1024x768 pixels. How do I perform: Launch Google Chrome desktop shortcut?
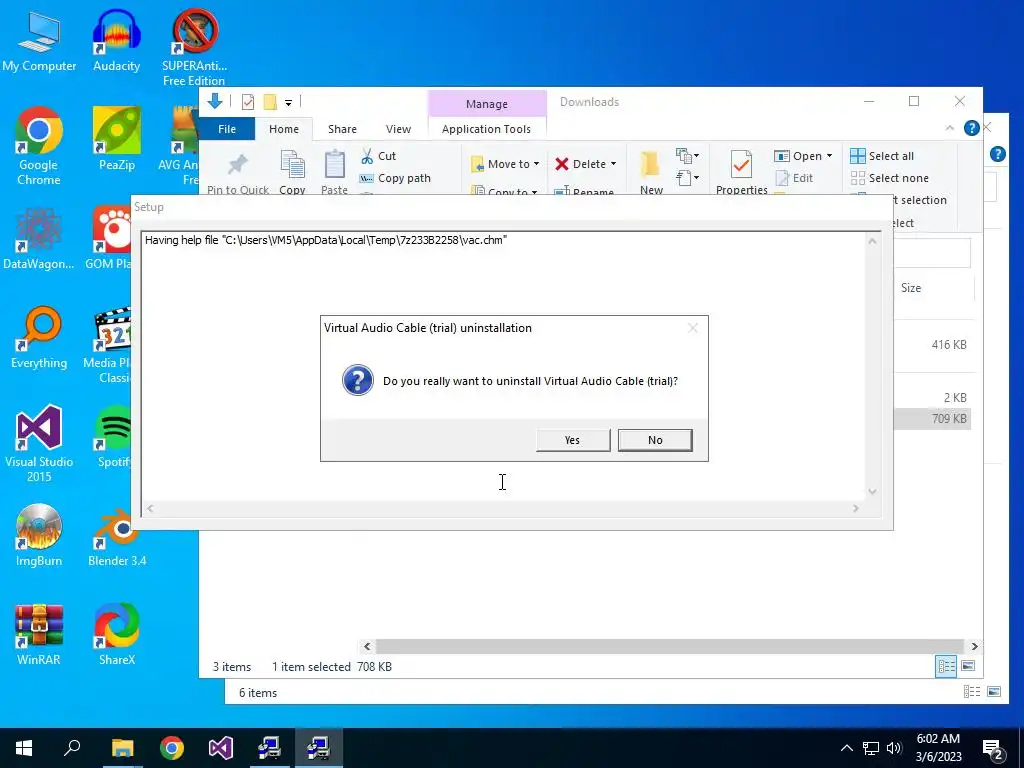pyautogui.click(x=39, y=146)
